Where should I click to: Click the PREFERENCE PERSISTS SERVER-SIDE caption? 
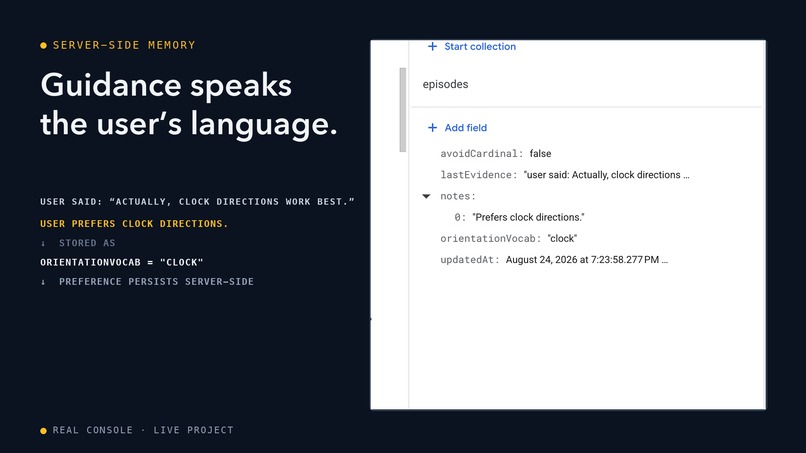pos(156,282)
